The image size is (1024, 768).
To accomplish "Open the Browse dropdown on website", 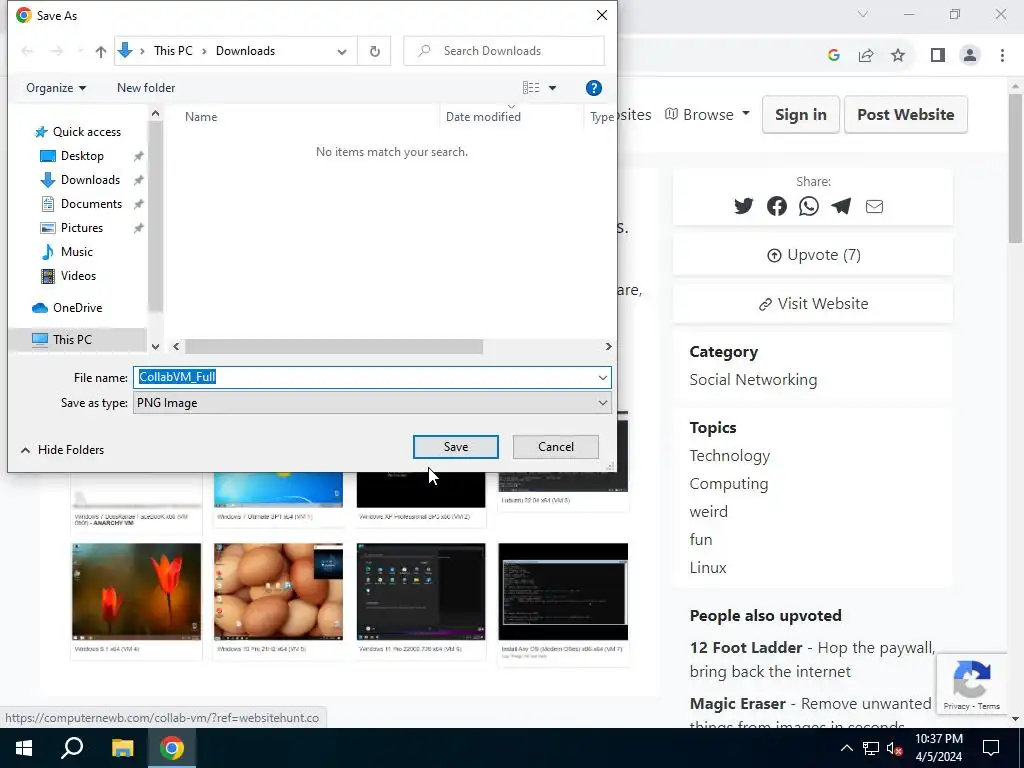I will pyautogui.click(x=707, y=115).
